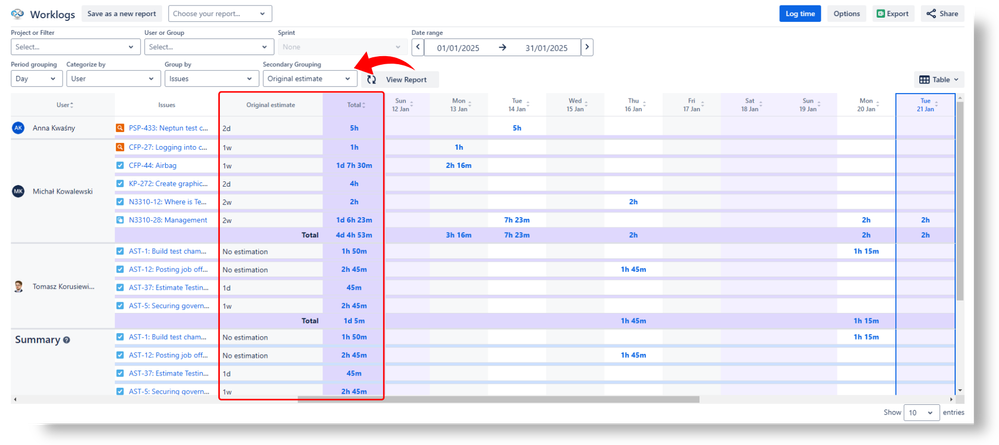Sort the Wed 15 Jan column
Viewport: 999px width, 445px height.
pyautogui.click(x=587, y=105)
